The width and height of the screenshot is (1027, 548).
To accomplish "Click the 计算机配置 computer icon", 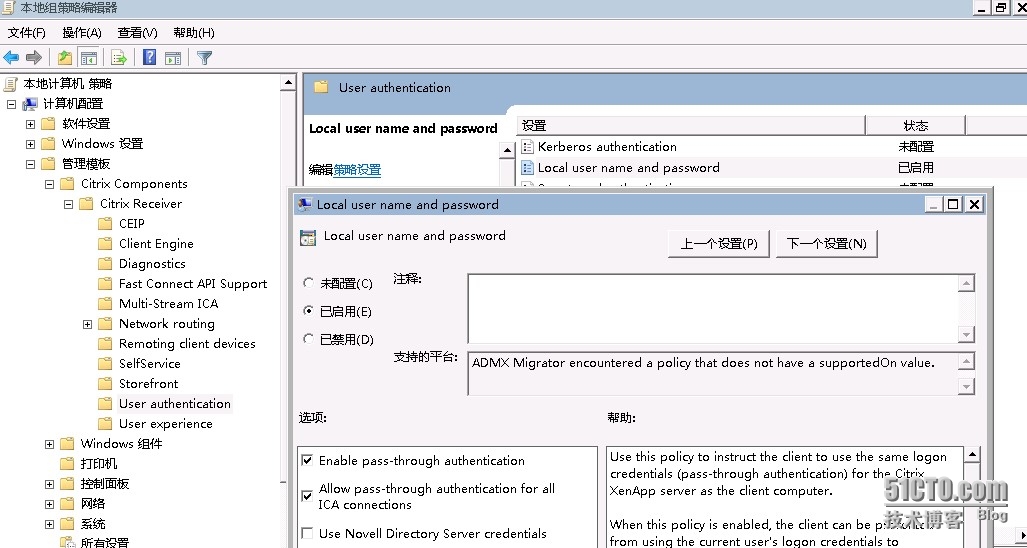I will pyautogui.click(x=30, y=103).
